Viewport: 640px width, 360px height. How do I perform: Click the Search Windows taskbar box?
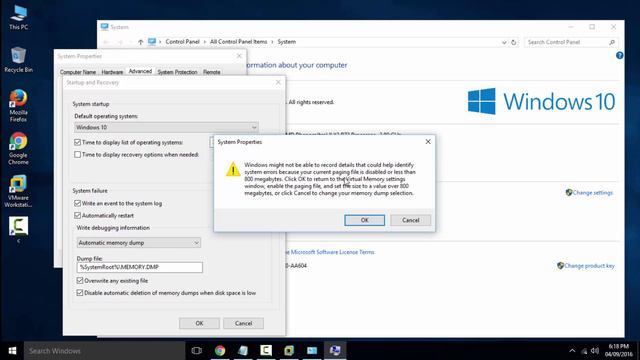(x=104, y=351)
